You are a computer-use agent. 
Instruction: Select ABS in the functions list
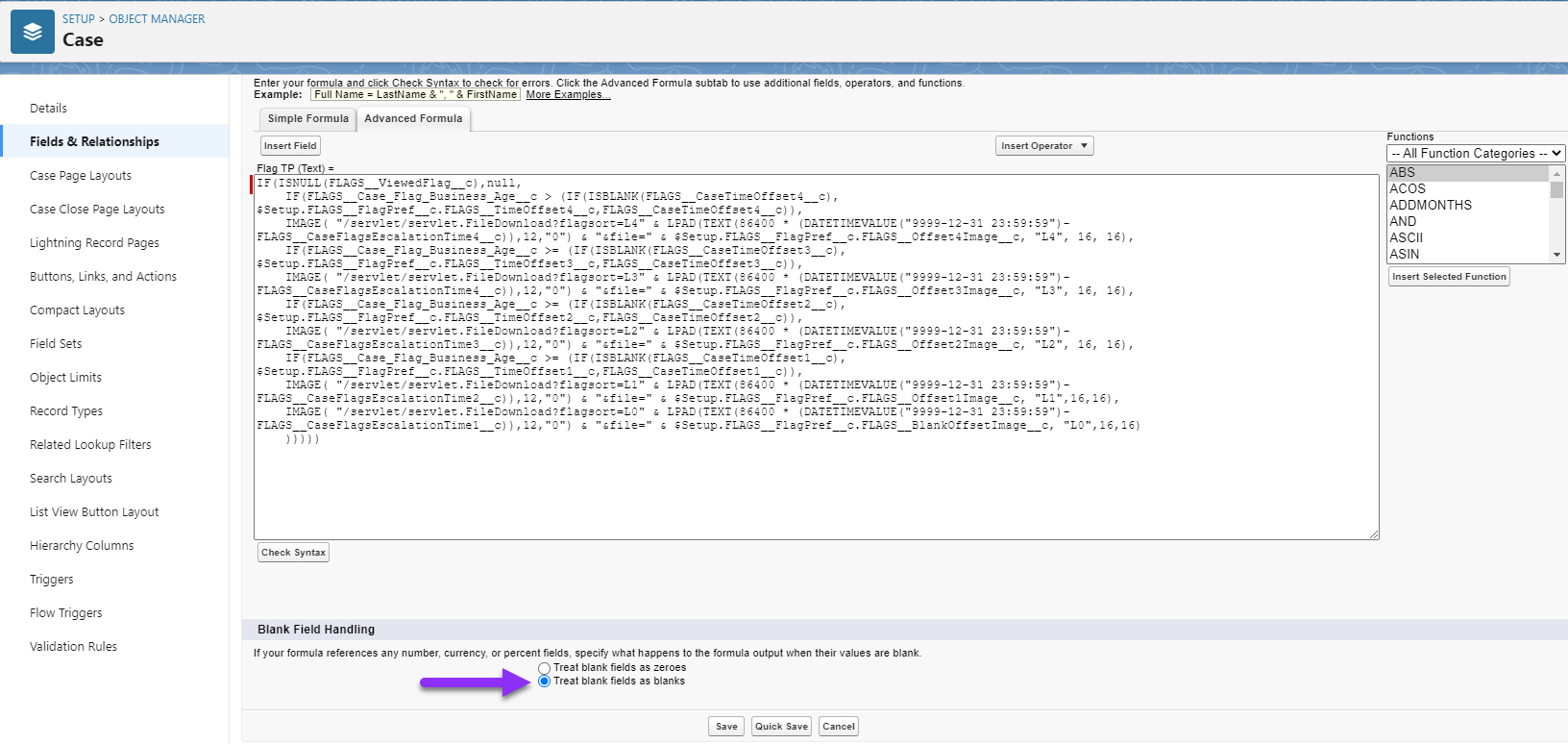tap(1467, 173)
